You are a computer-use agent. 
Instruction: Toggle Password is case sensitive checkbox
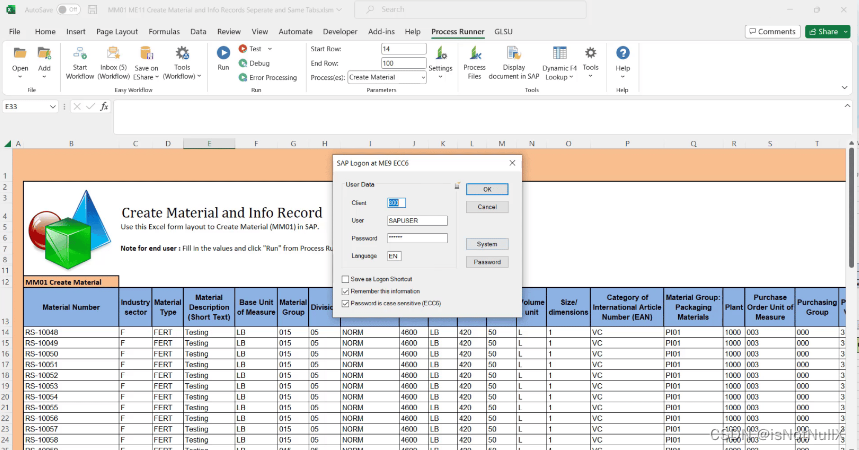coord(346,302)
